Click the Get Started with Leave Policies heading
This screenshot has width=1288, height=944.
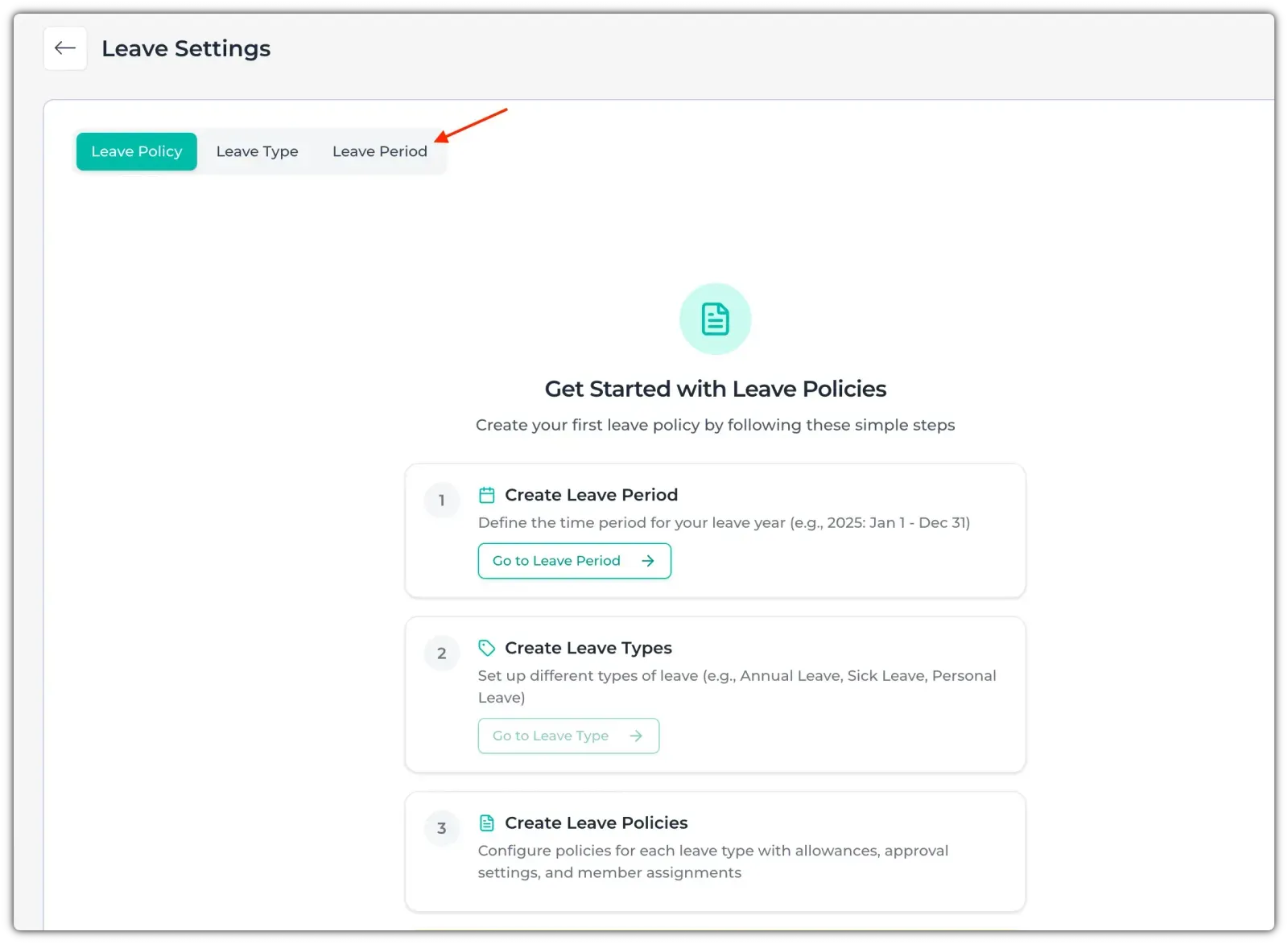715,389
